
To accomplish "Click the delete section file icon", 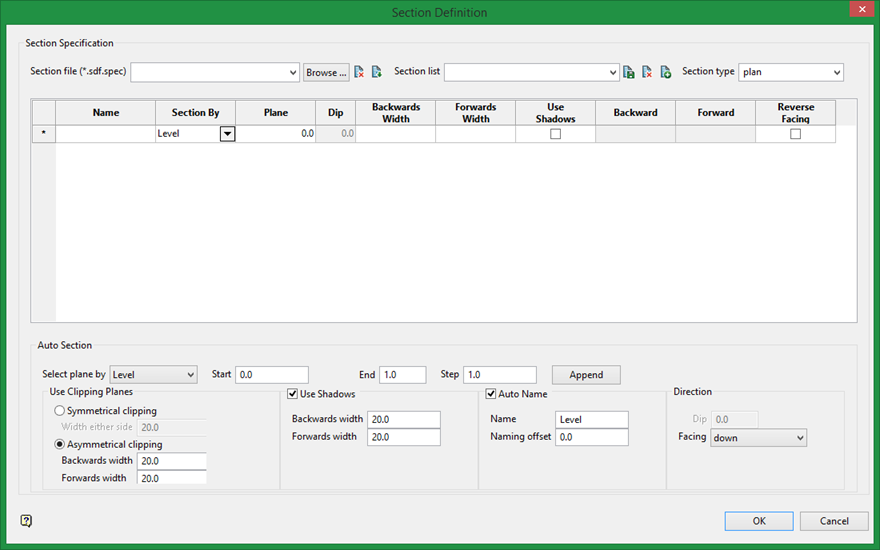I will 360,72.
